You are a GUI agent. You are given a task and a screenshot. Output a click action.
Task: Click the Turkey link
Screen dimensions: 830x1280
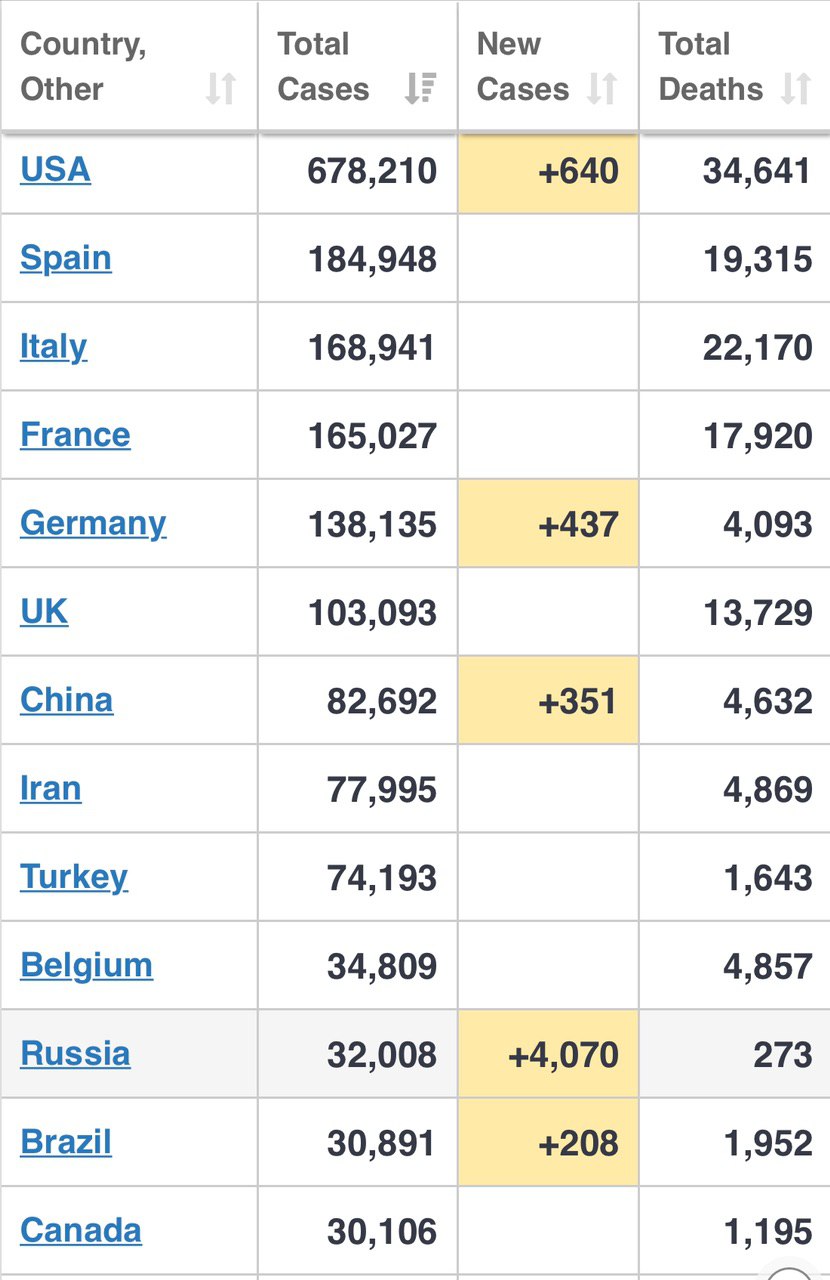[74, 877]
